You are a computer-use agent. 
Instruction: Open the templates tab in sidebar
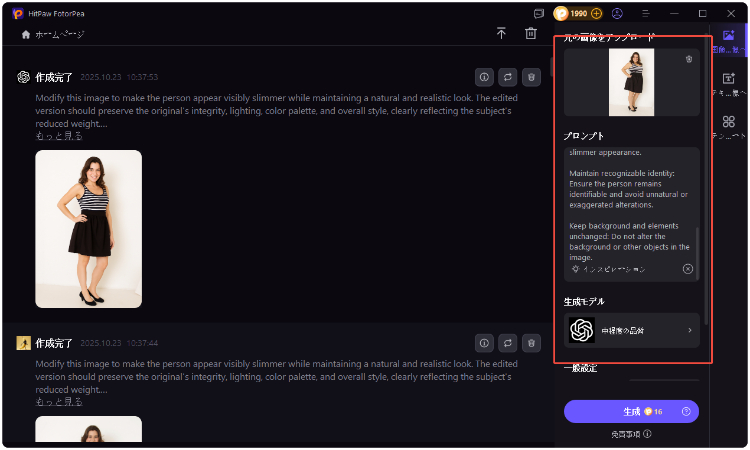point(729,127)
